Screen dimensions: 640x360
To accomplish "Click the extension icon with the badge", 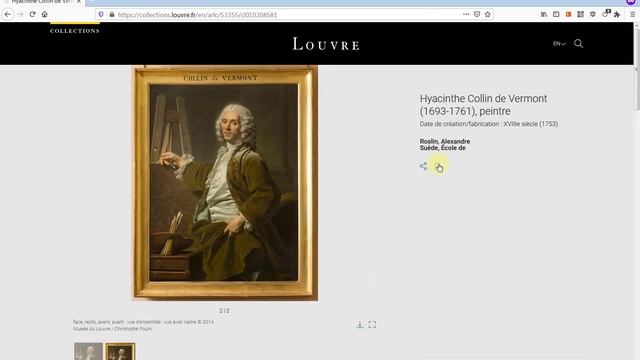I will tap(605, 14).
